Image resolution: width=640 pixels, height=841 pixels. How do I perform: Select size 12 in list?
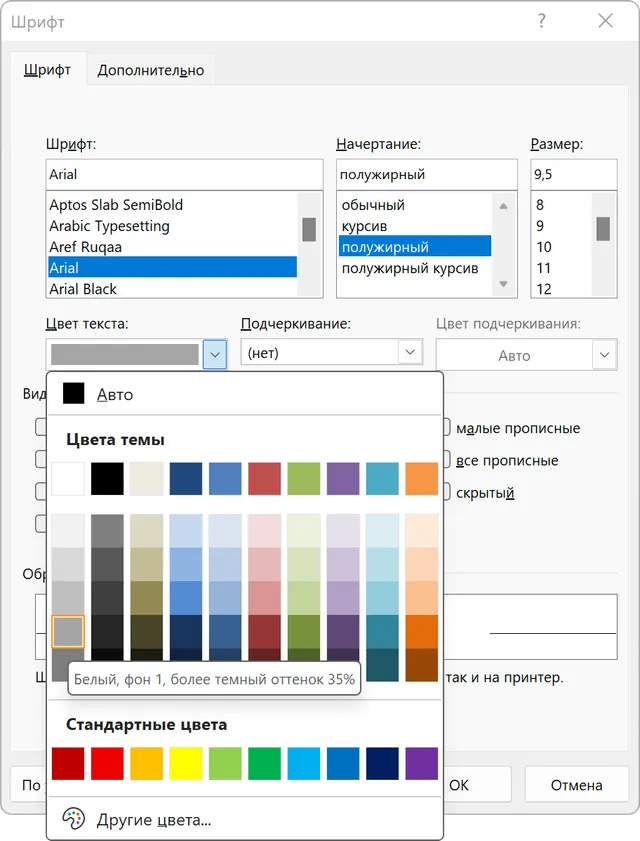[x=563, y=289]
